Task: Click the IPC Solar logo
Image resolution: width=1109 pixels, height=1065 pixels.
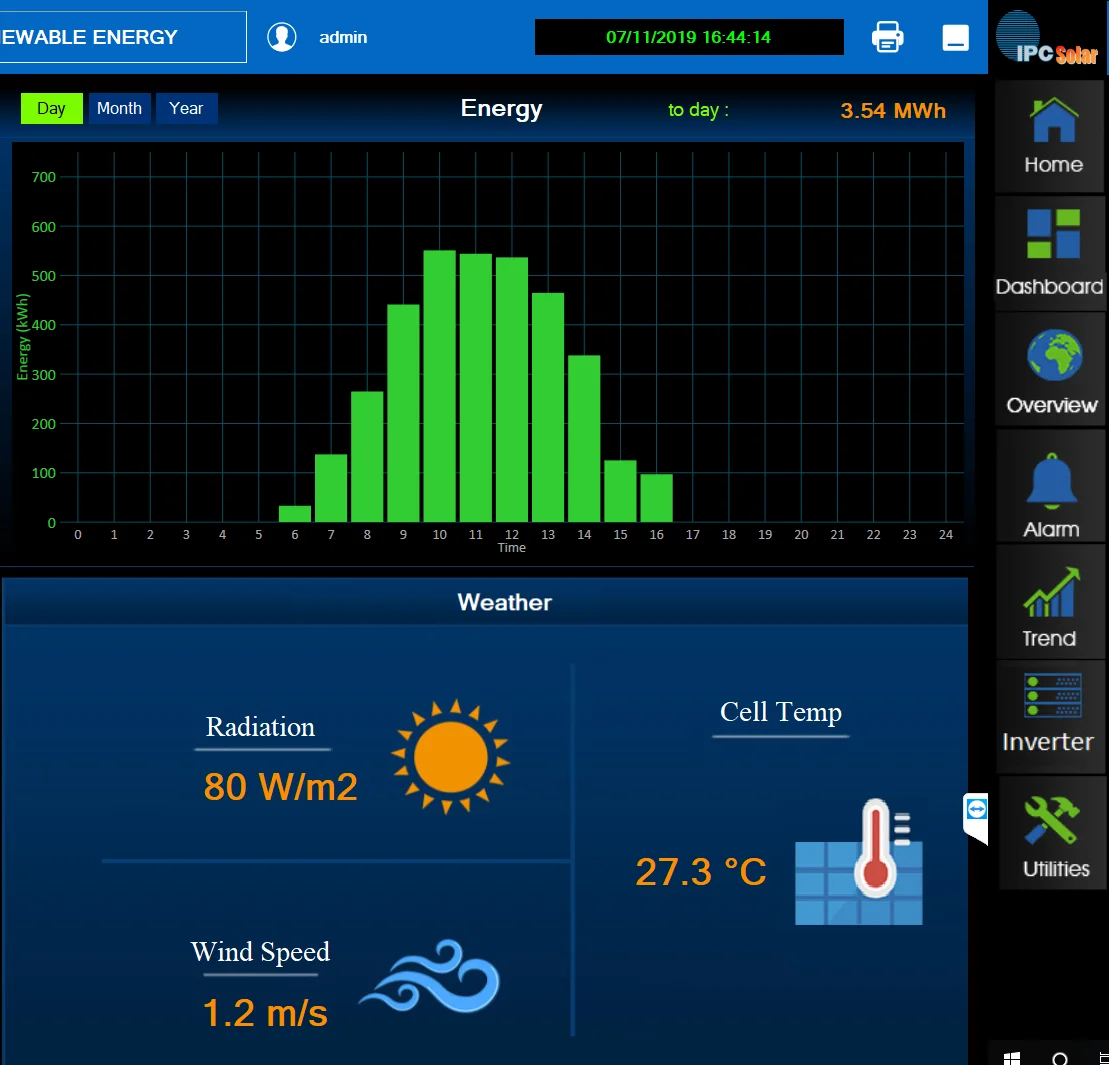Action: click(x=1047, y=39)
